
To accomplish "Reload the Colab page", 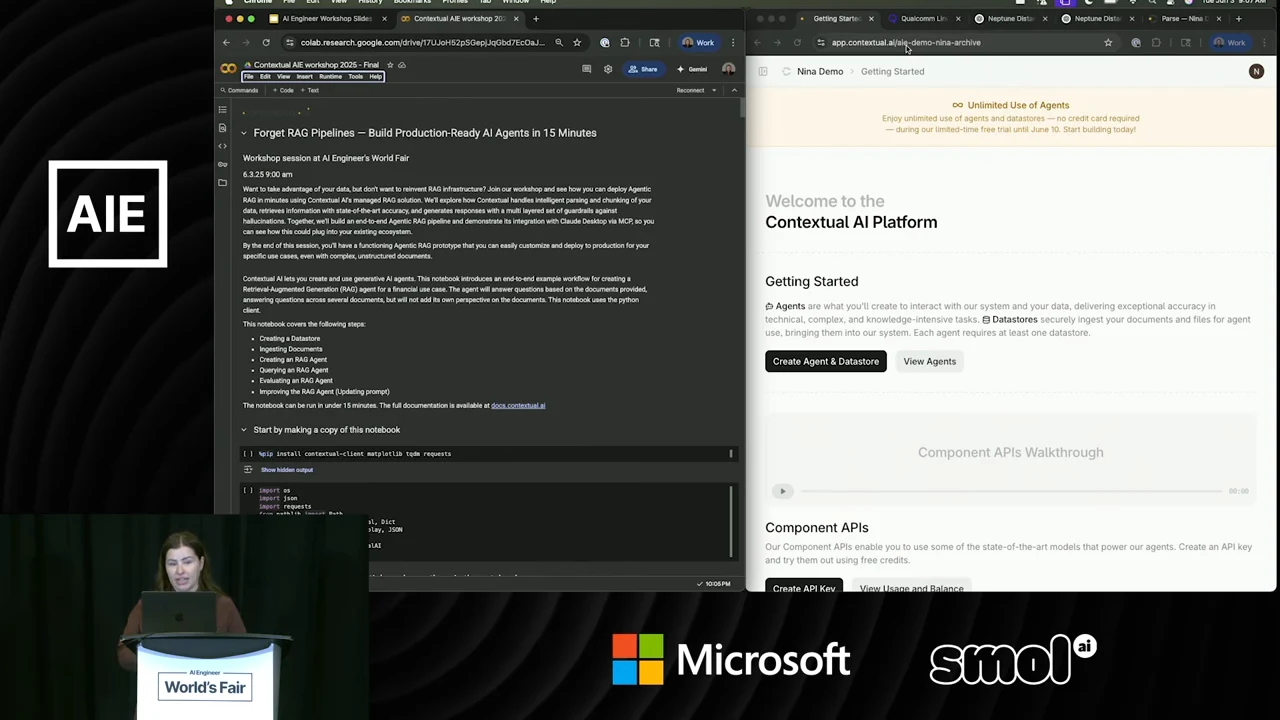I will (x=266, y=42).
